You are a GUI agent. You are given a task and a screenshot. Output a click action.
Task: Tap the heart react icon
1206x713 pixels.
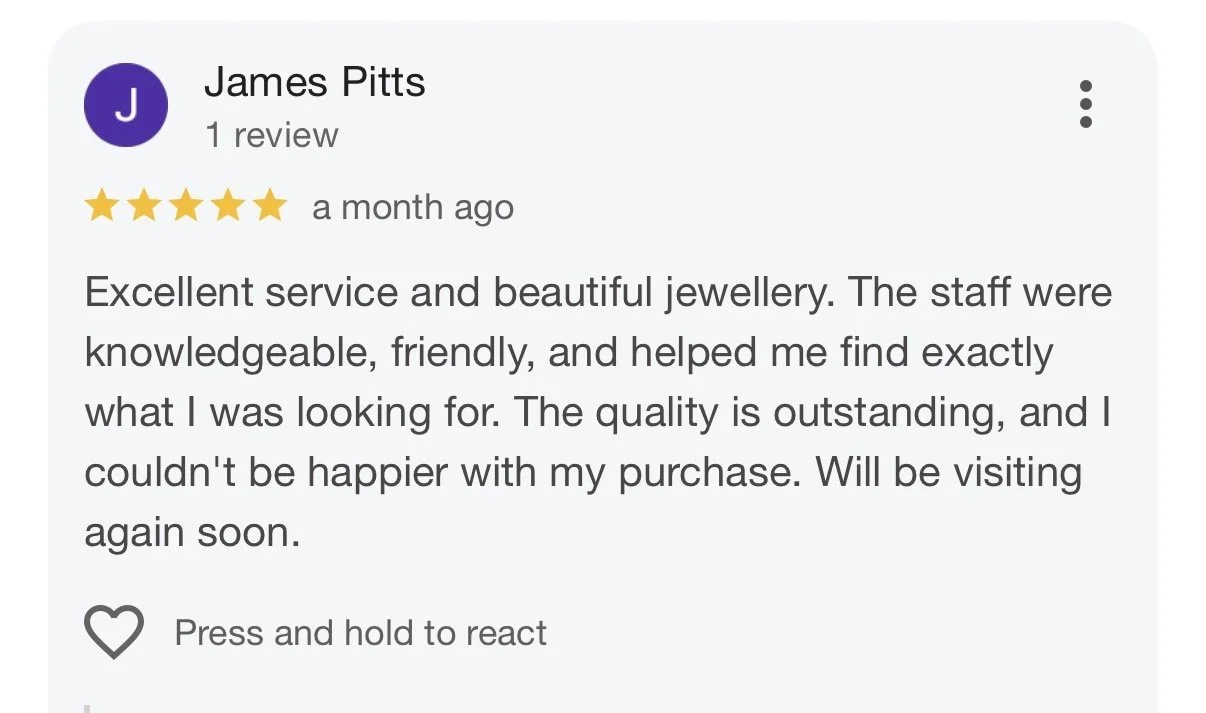[113, 632]
